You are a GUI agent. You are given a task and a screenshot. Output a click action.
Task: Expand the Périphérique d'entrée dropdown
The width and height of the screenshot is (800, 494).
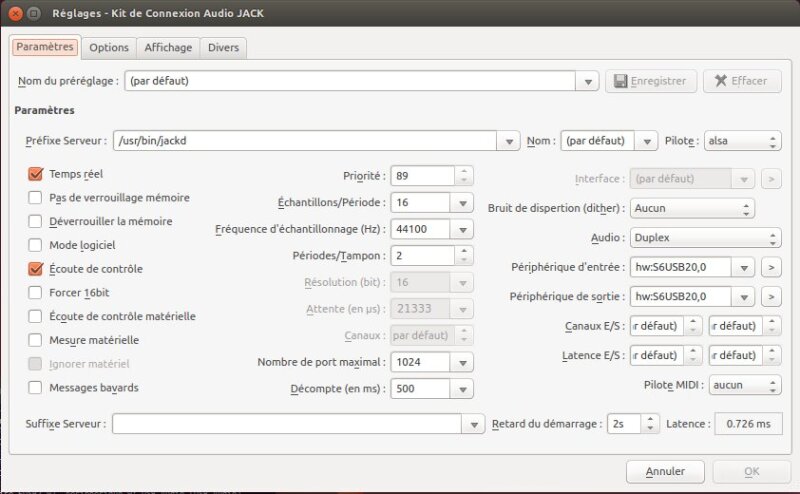(x=744, y=267)
